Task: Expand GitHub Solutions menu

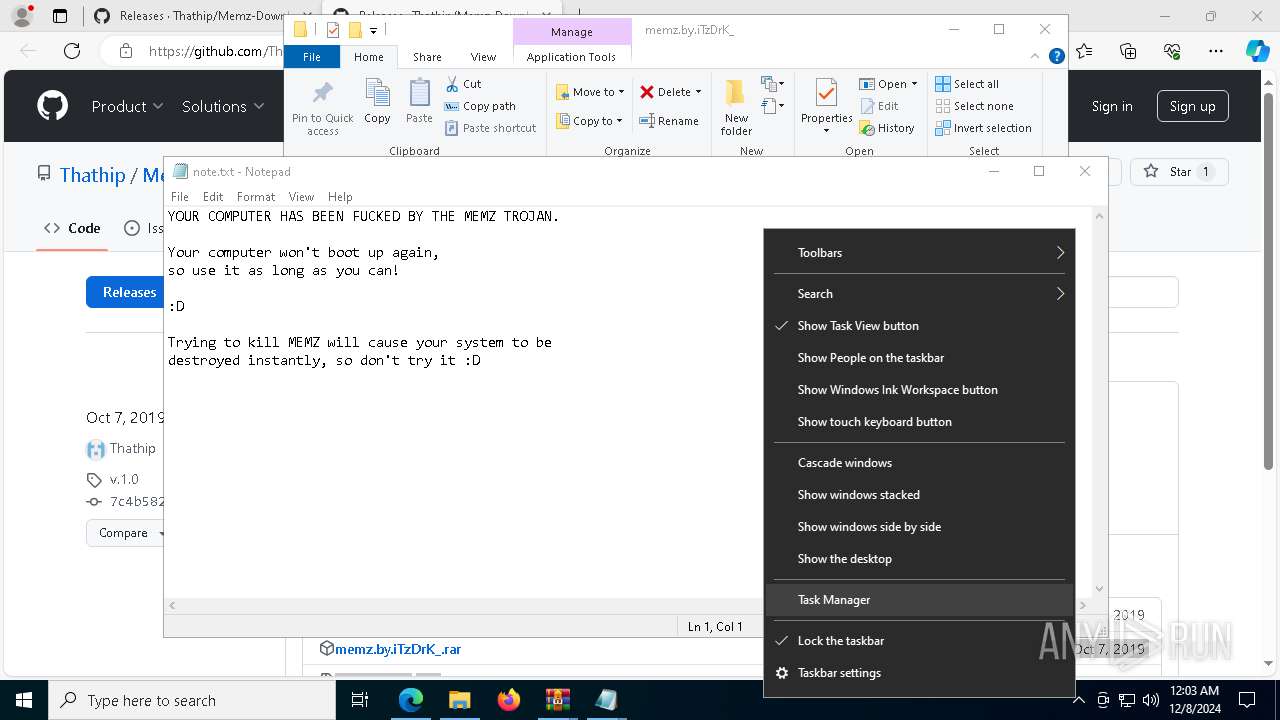Action: (x=223, y=106)
